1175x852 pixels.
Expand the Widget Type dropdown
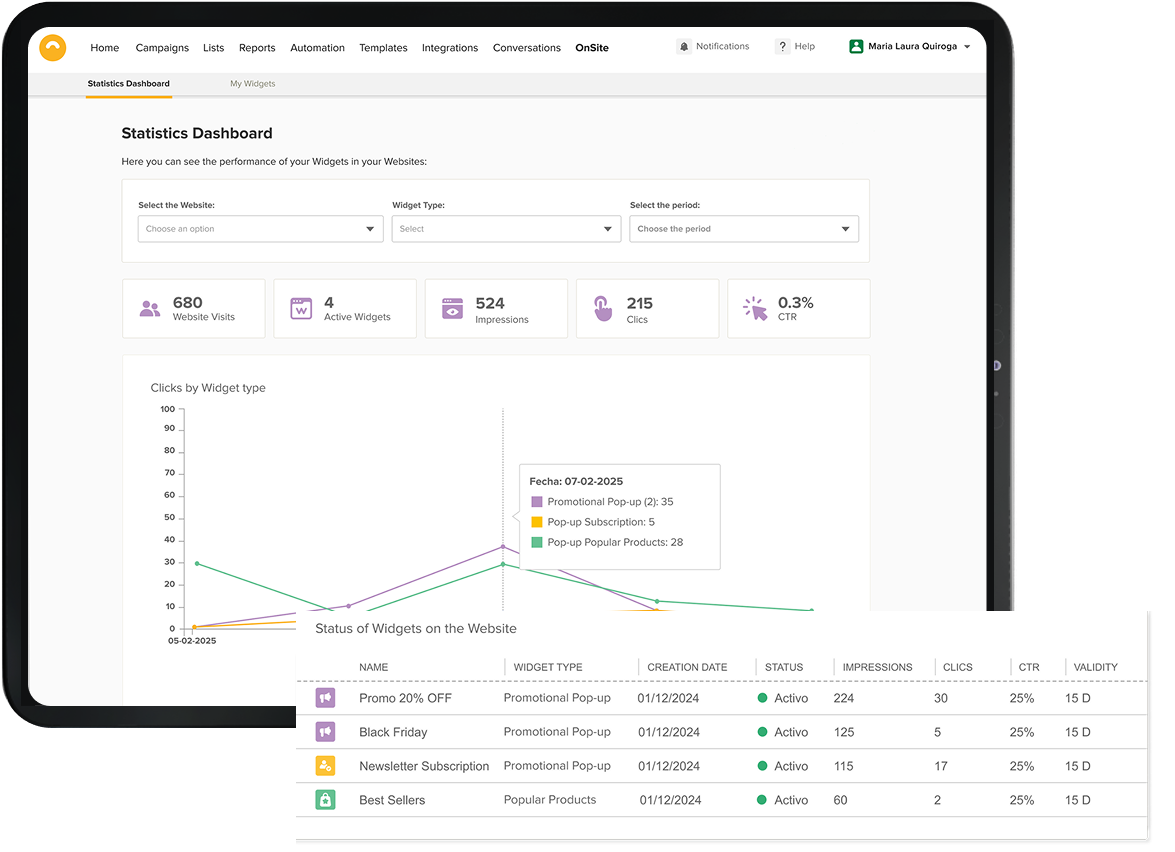tap(506, 229)
